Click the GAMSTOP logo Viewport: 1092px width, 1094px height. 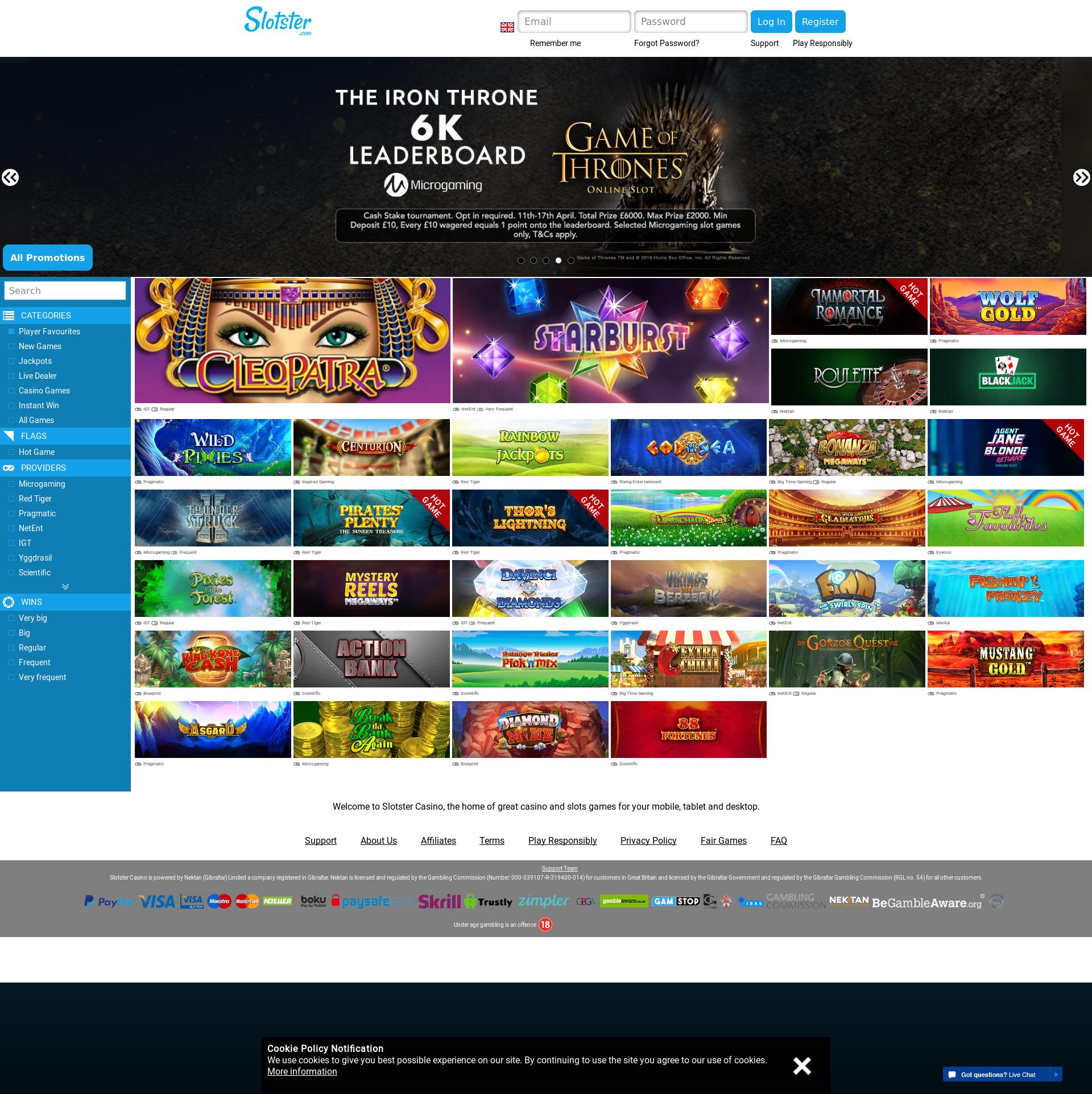coord(676,901)
